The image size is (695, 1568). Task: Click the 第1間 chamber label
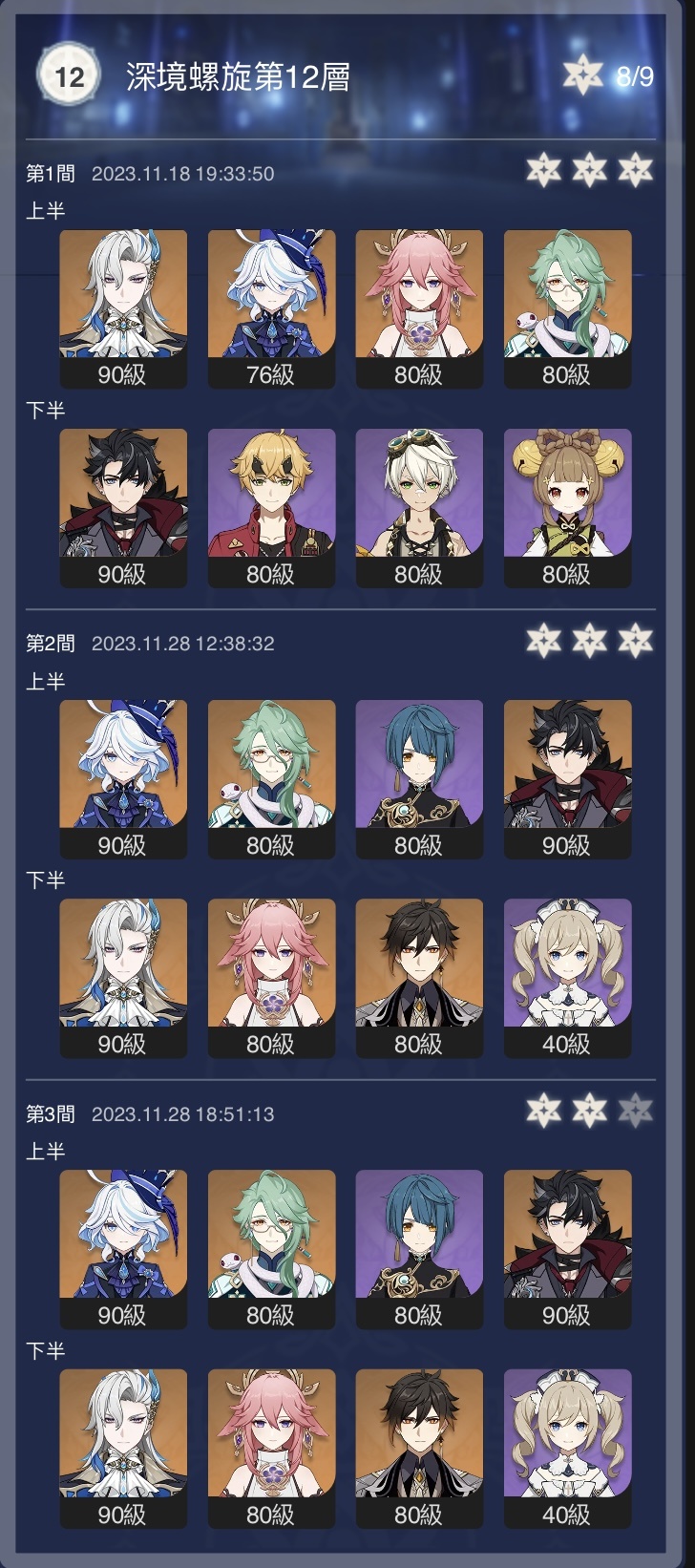(x=50, y=173)
